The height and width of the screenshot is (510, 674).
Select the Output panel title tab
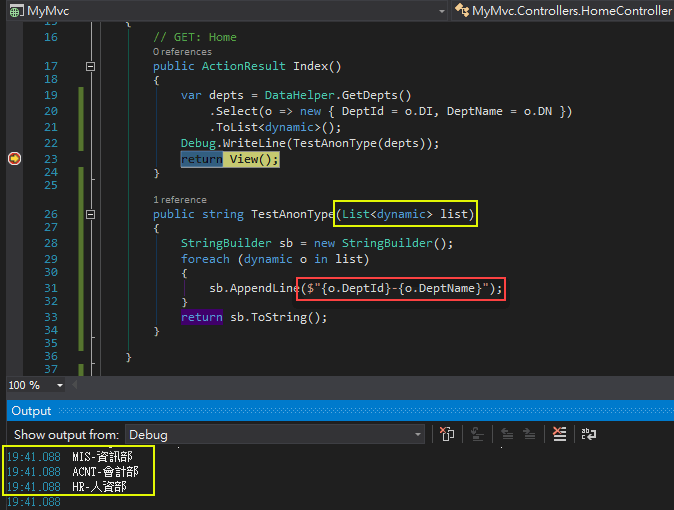point(31,410)
